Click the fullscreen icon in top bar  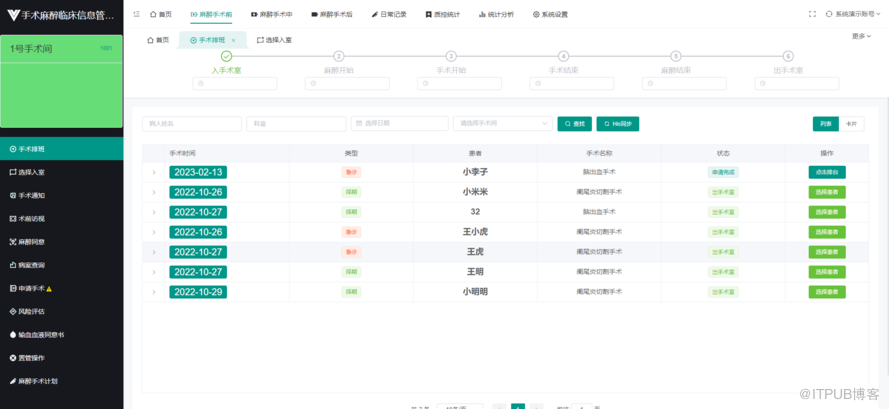pos(813,14)
